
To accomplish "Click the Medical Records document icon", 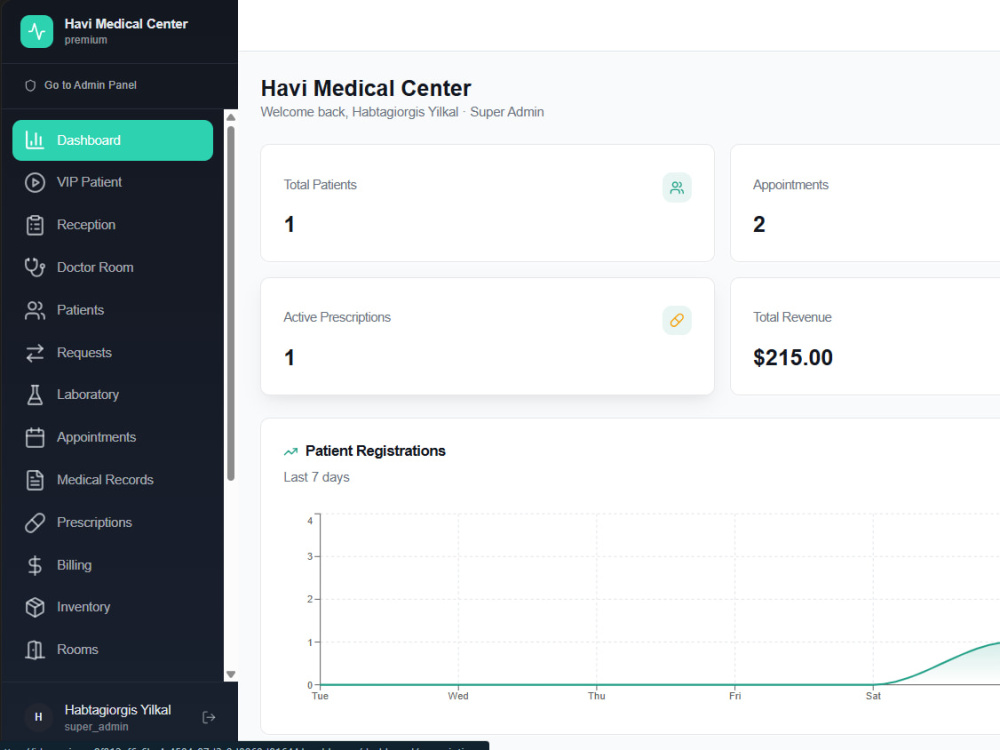I will pyautogui.click(x=34, y=480).
